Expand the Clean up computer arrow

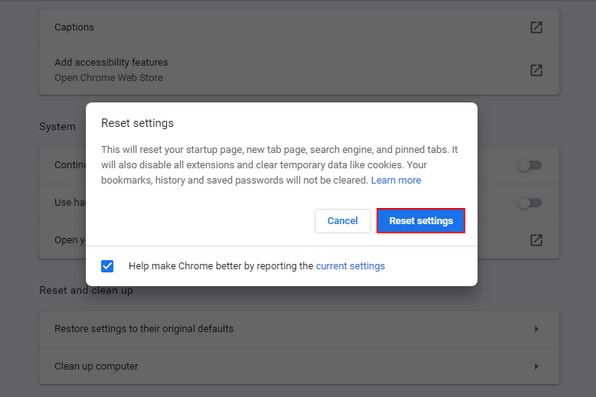(536, 366)
